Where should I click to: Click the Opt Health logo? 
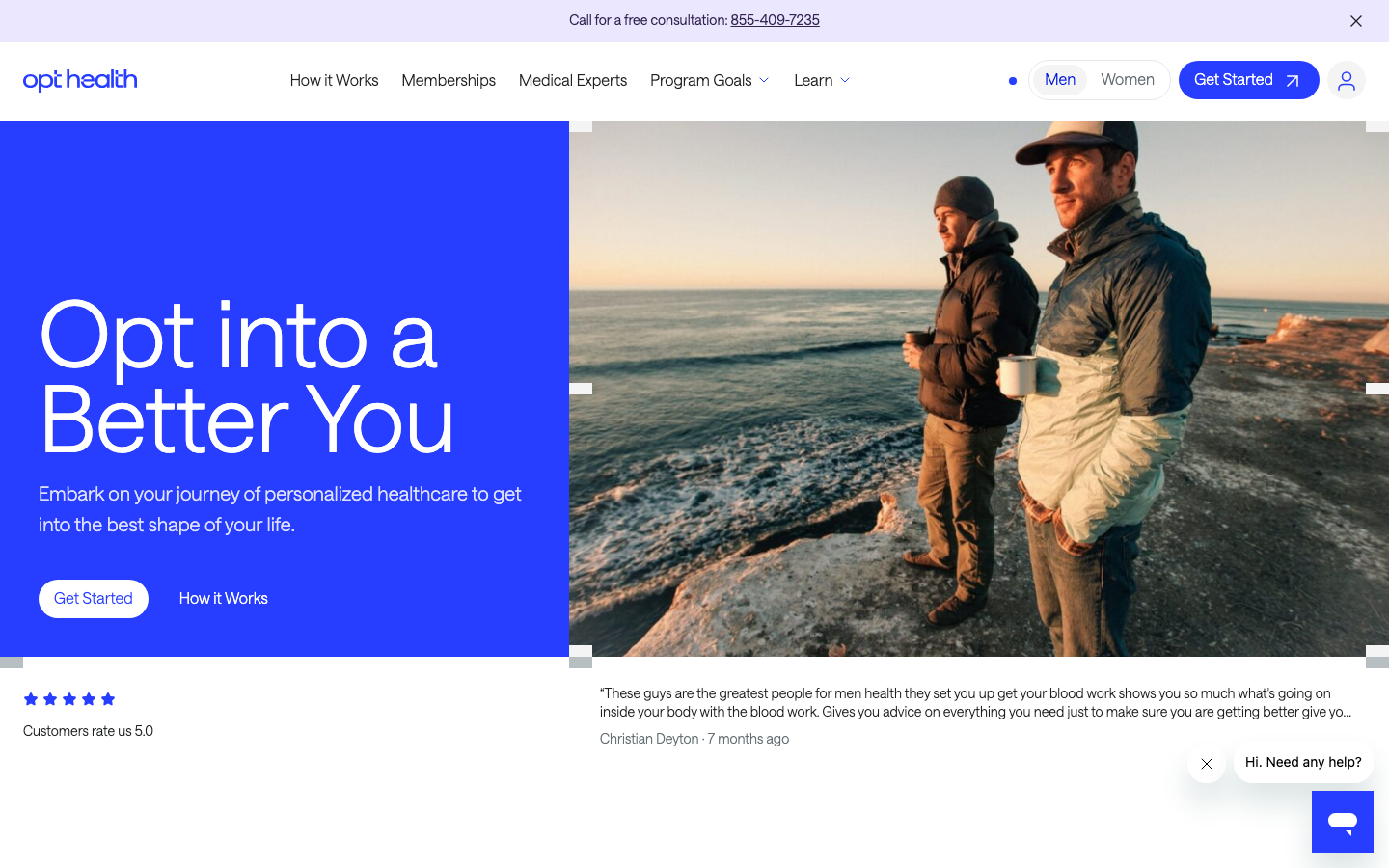click(x=80, y=80)
